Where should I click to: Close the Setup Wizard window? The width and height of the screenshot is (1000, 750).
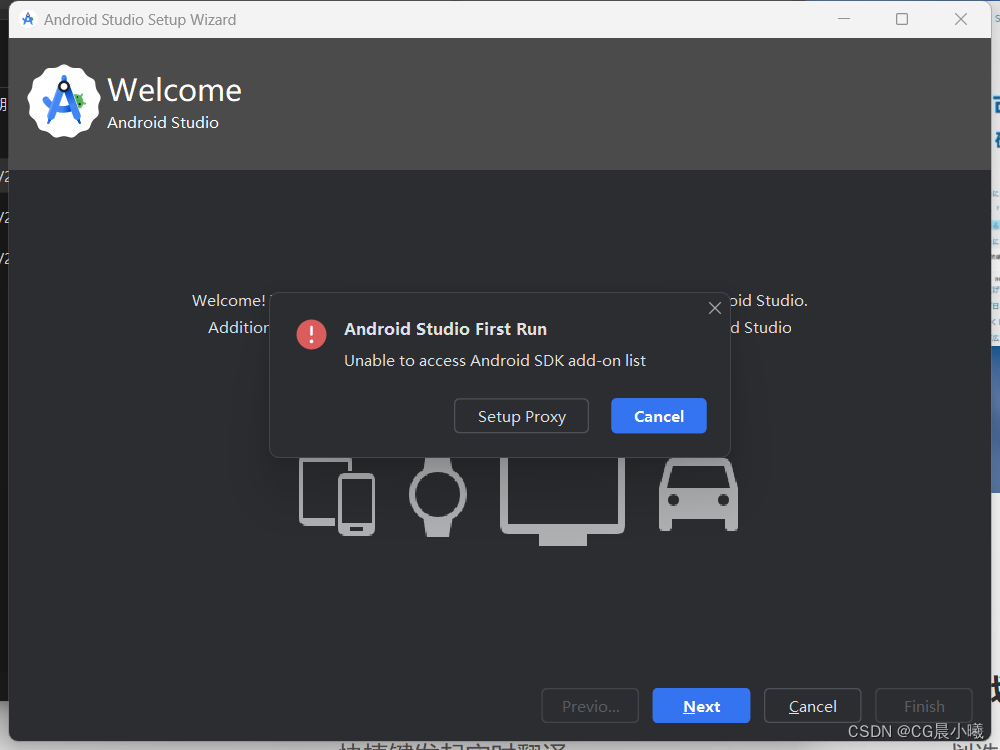pyautogui.click(x=960, y=19)
